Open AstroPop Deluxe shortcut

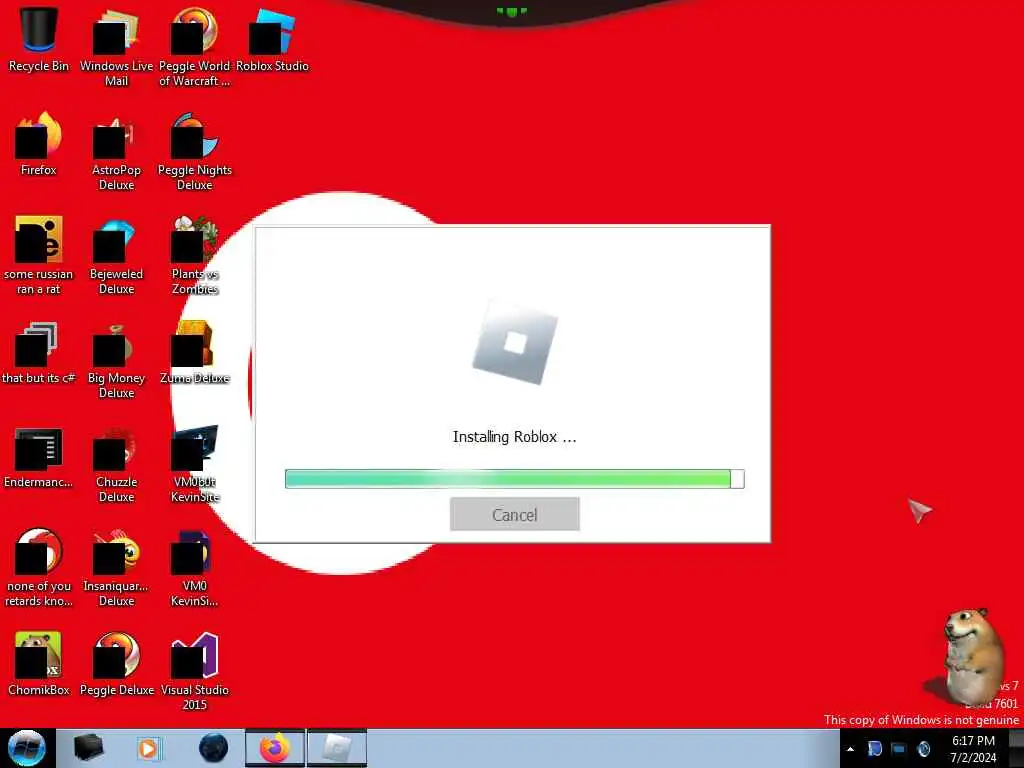(116, 152)
